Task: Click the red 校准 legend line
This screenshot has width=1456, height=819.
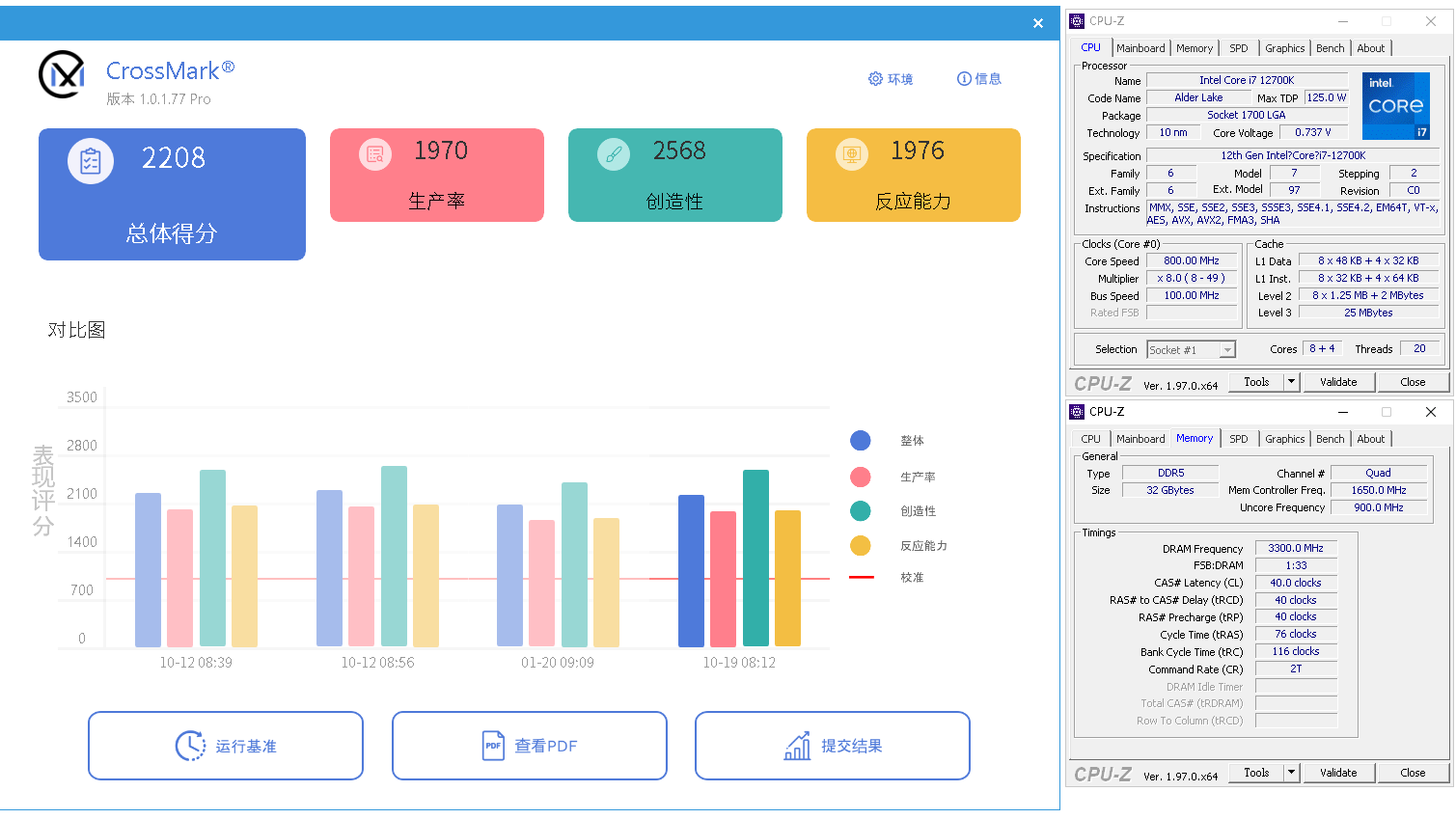Action: coord(861,577)
